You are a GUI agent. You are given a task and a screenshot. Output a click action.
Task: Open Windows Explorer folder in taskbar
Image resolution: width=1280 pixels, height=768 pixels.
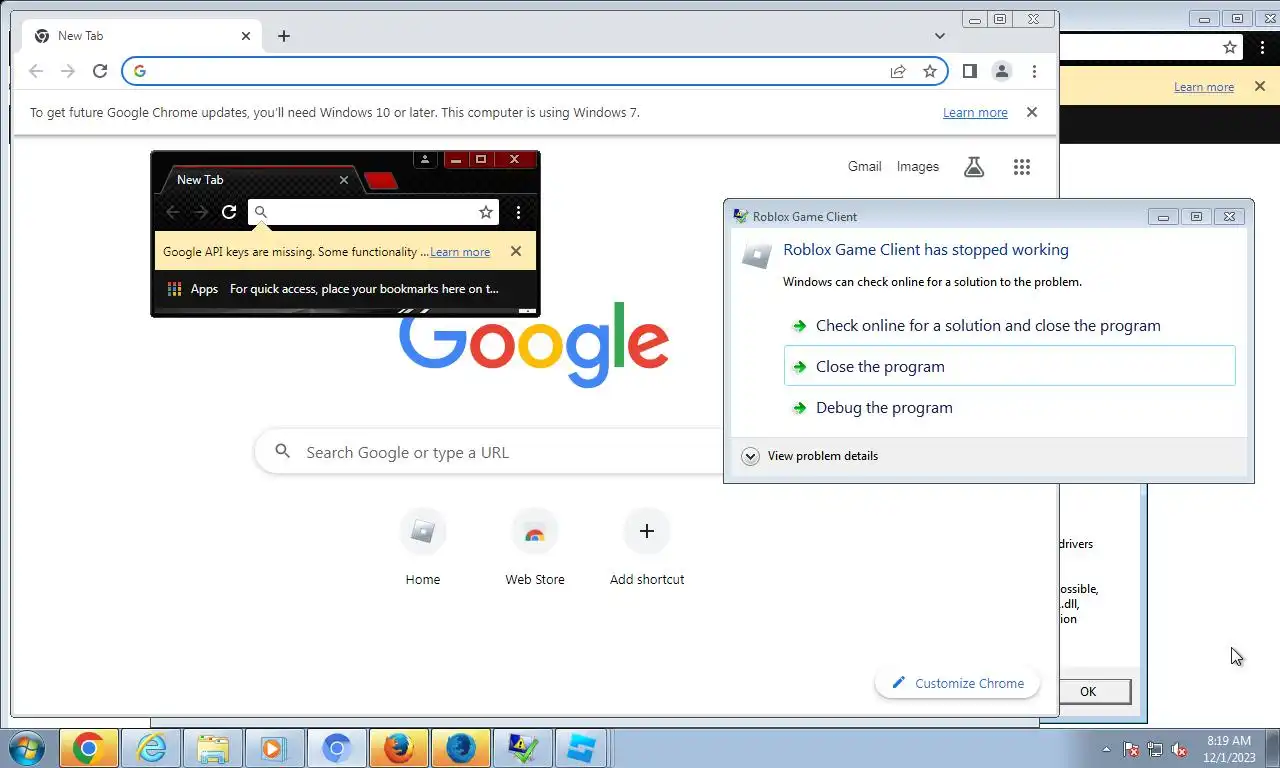pyautogui.click(x=213, y=748)
